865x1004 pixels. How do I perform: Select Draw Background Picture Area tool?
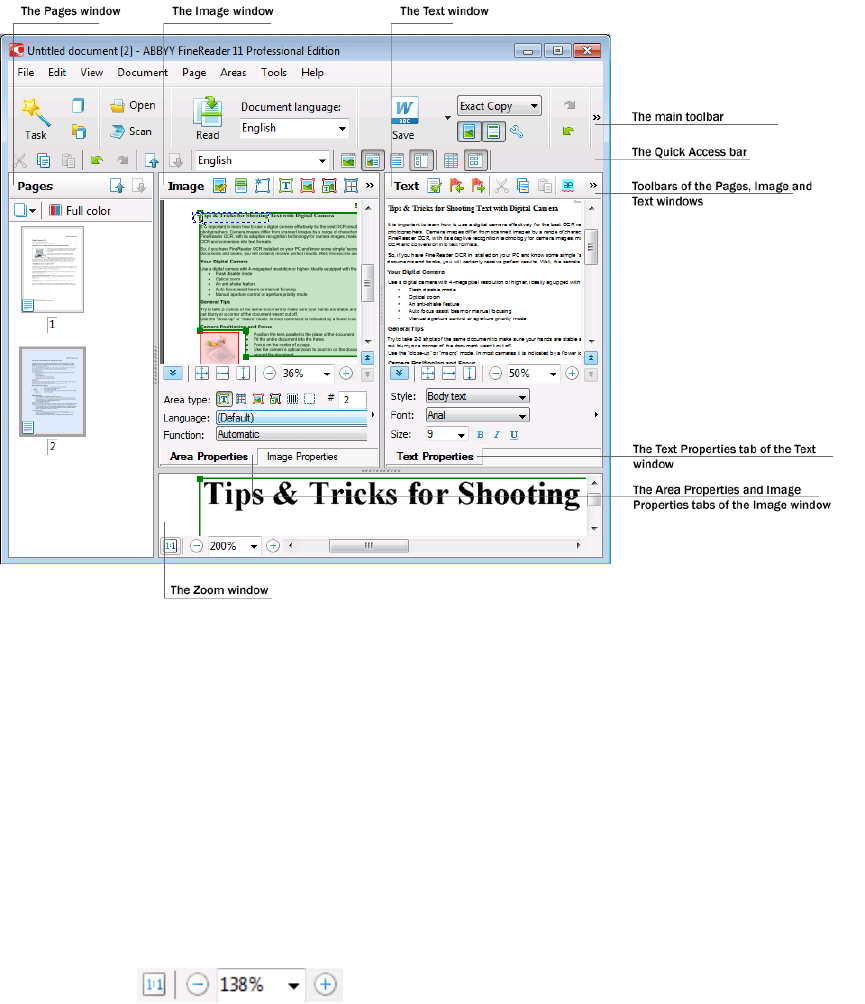[329, 186]
